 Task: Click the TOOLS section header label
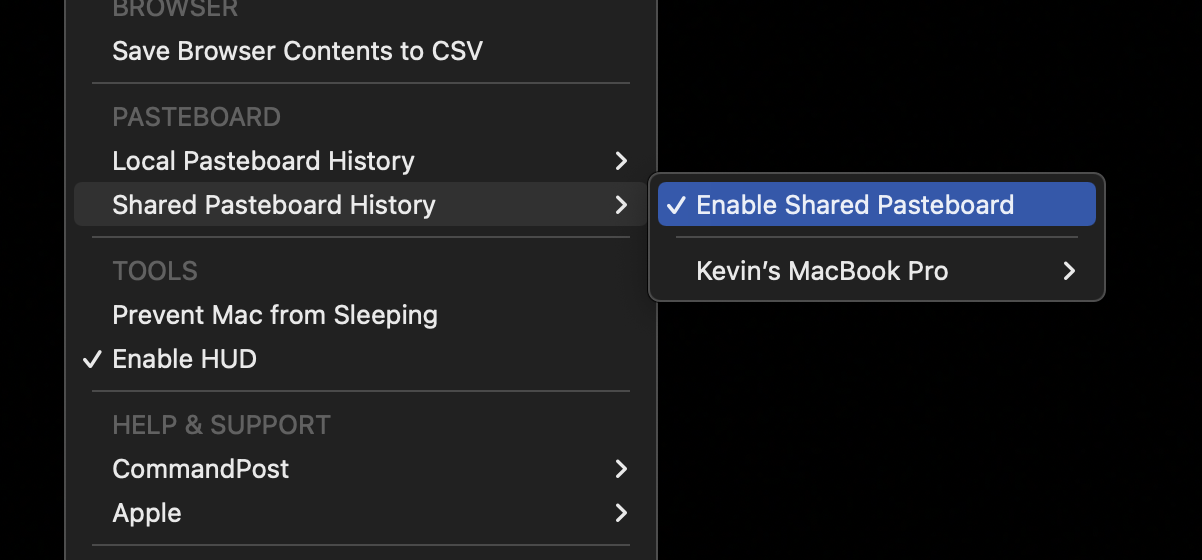click(155, 271)
